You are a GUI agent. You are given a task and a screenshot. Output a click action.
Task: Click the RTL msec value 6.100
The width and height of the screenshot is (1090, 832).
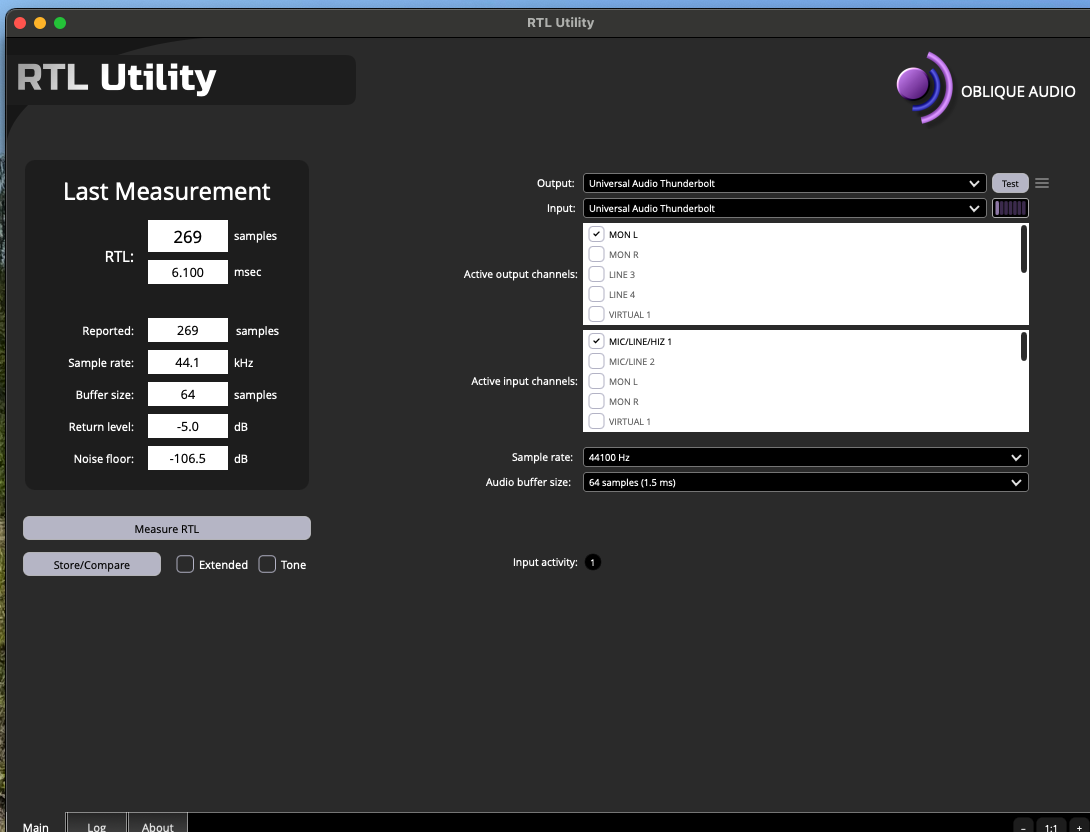point(188,272)
